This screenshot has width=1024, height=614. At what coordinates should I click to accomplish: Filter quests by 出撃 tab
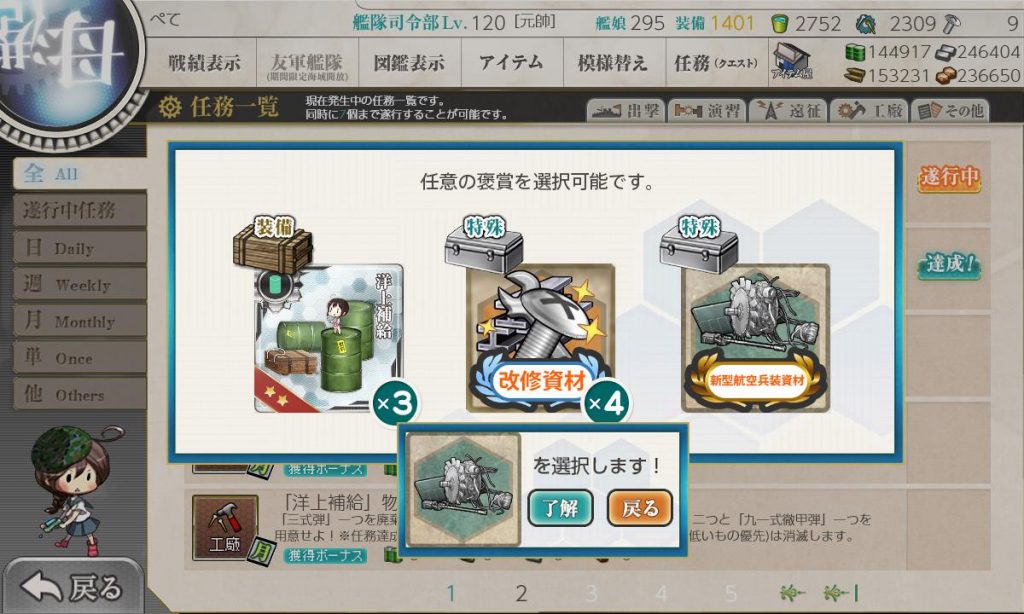click(626, 111)
